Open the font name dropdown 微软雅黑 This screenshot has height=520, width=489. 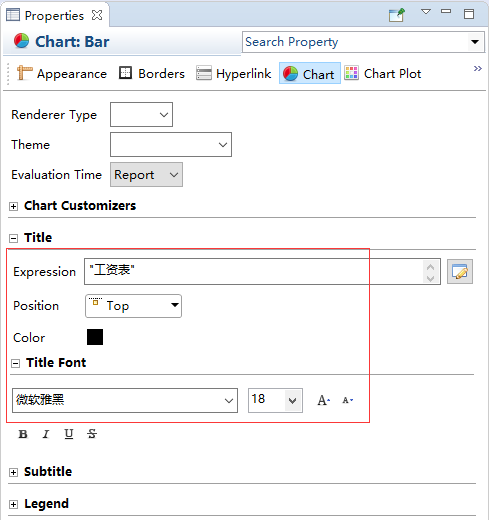click(x=125, y=400)
